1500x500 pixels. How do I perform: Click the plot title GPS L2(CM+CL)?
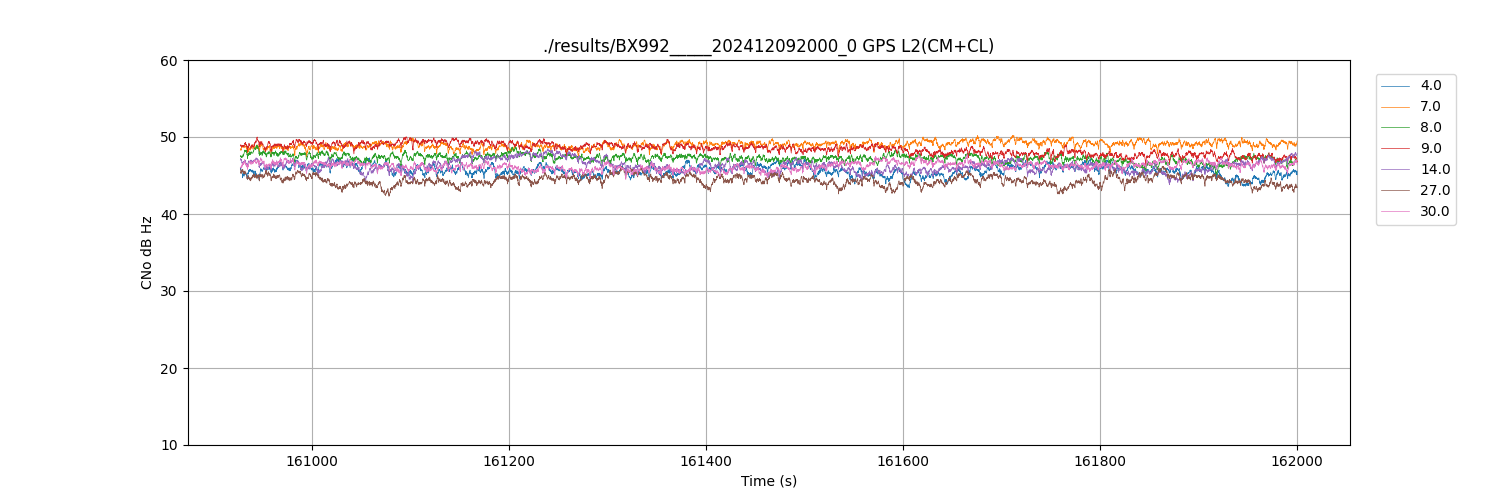pos(768,46)
